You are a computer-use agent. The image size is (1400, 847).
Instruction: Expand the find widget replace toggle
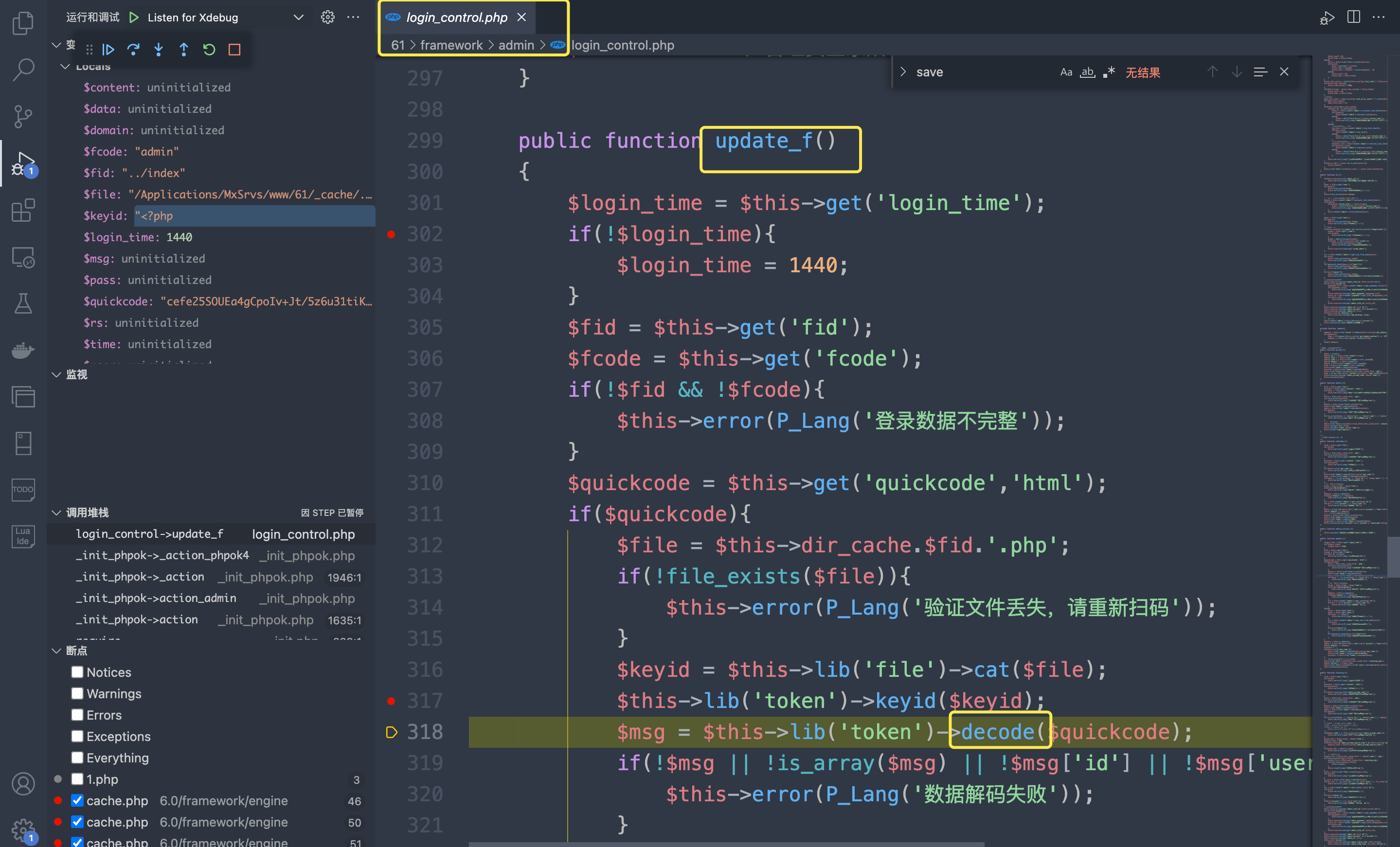pyautogui.click(x=903, y=72)
